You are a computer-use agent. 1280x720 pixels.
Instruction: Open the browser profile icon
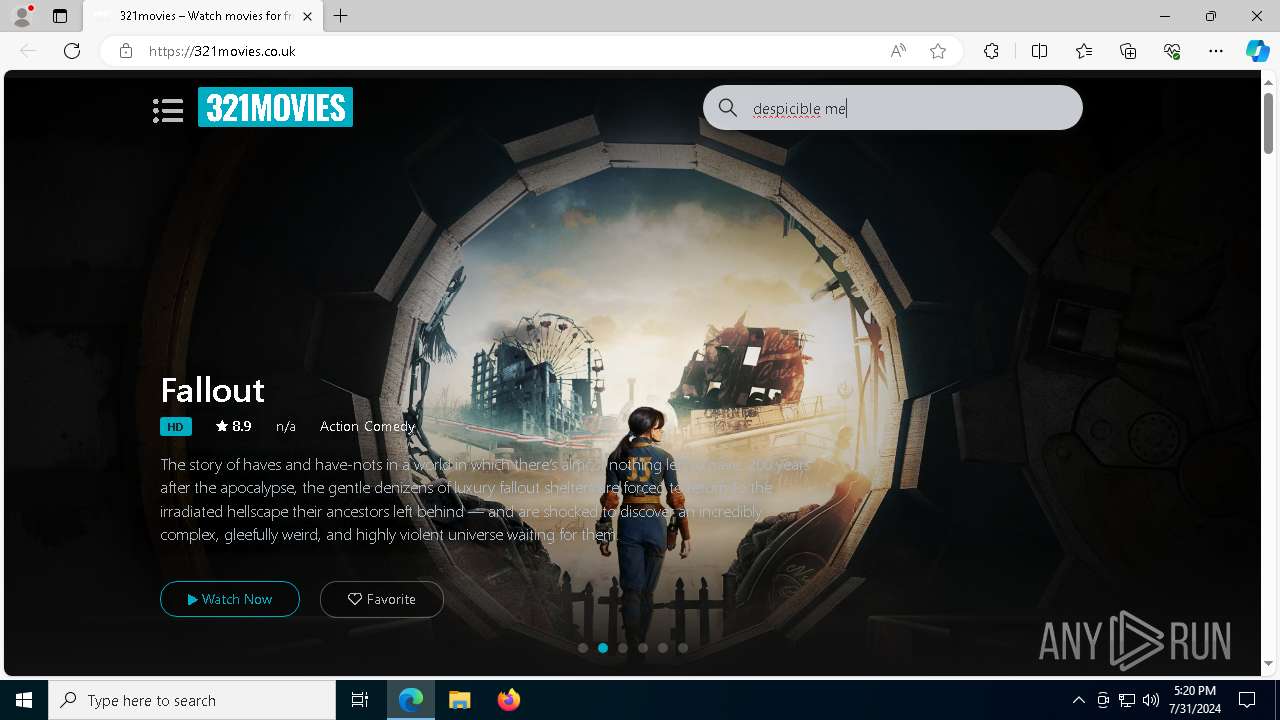pos(22,16)
